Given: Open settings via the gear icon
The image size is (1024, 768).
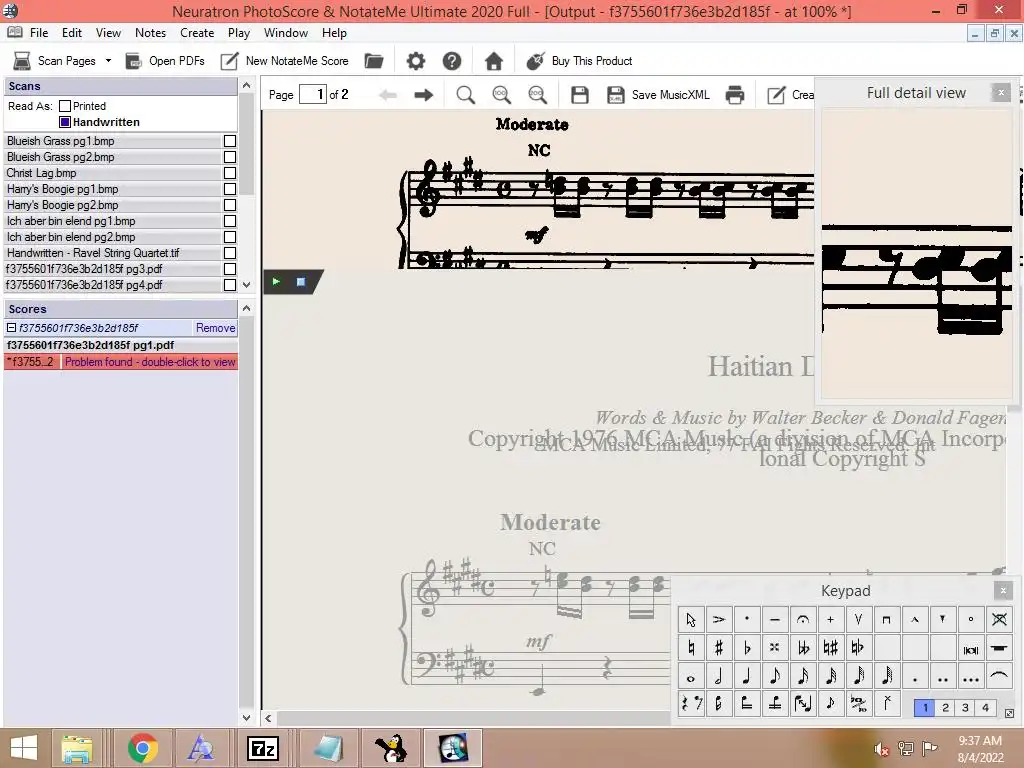Looking at the screenshot, I should point(416,61).
